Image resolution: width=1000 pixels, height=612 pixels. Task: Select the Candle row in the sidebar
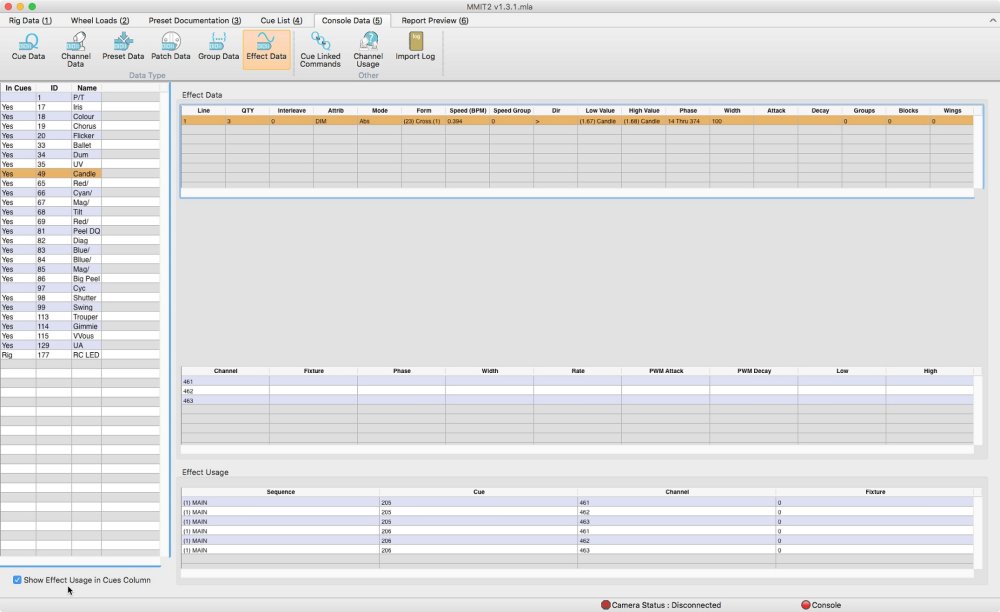tap(85, 174)
